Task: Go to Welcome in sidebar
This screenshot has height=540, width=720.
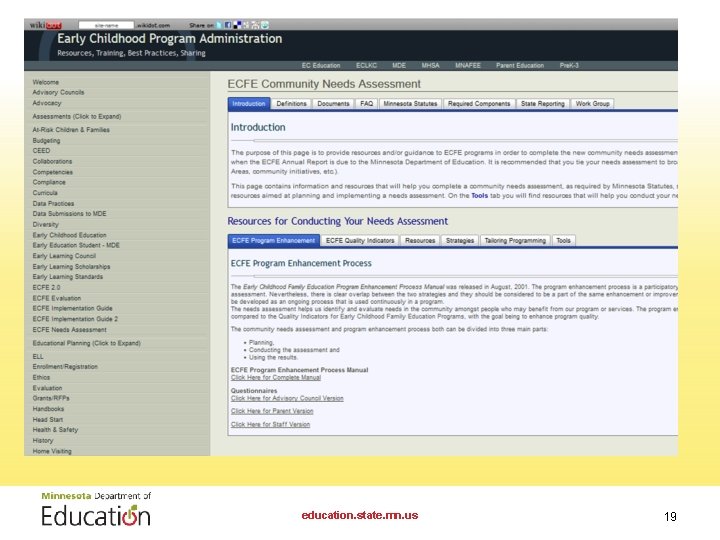Action: point(45,82)
